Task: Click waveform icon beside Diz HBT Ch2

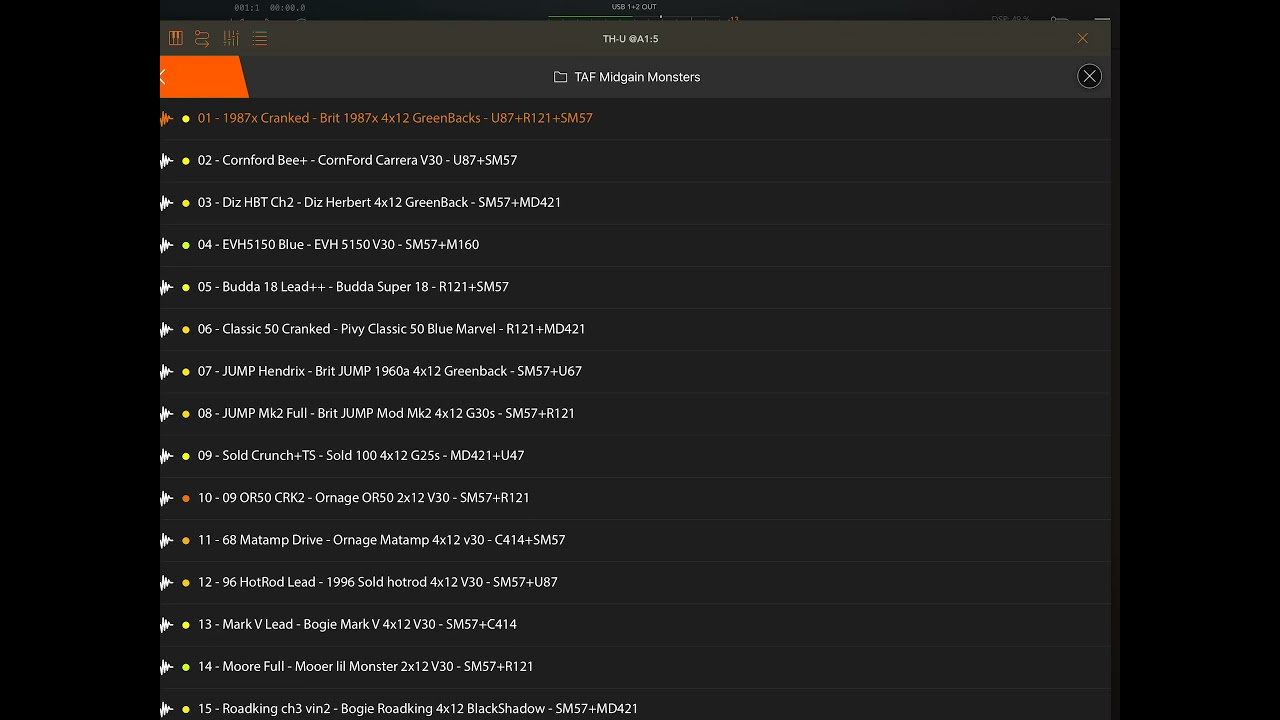Action: coord(167,203)
